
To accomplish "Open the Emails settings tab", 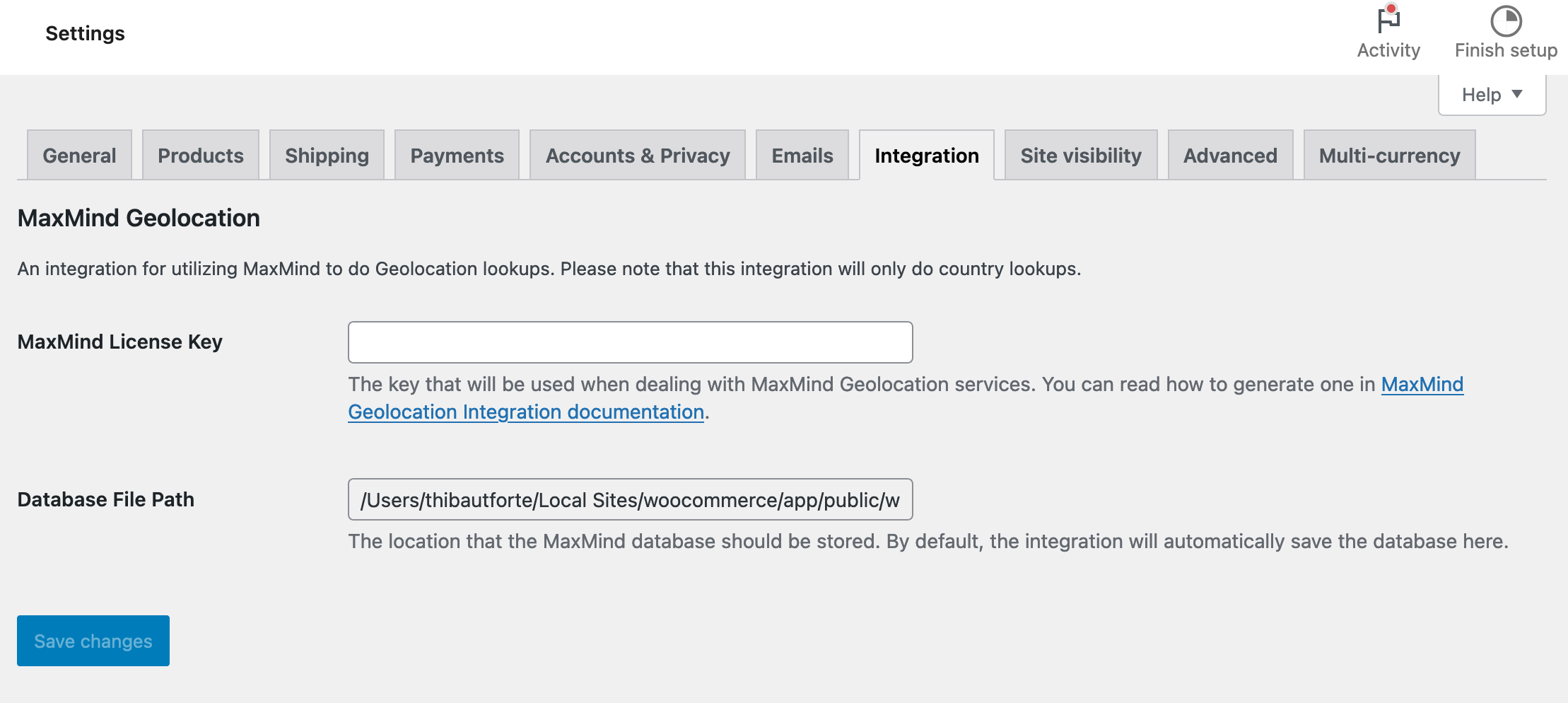I will pos(801,155).
